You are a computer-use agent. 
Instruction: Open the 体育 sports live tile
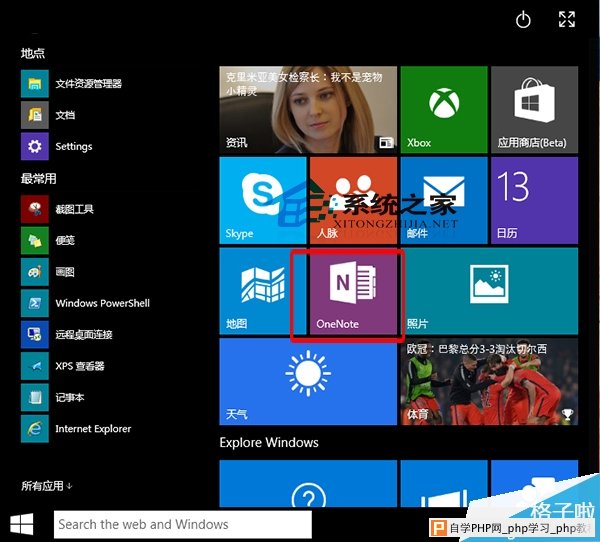(x=489, y=382)
